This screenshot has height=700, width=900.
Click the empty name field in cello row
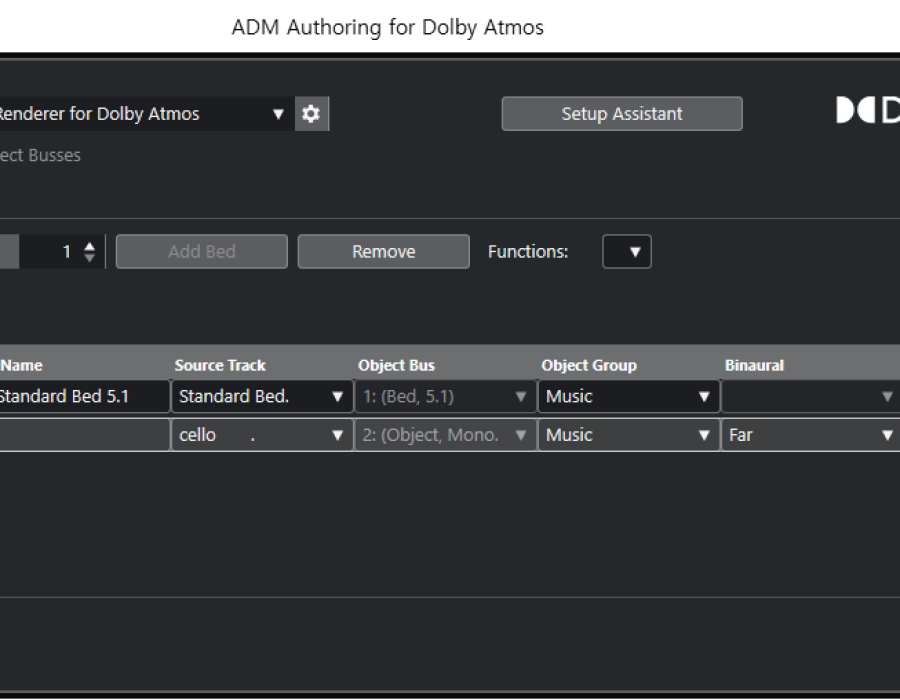(84, 435)
